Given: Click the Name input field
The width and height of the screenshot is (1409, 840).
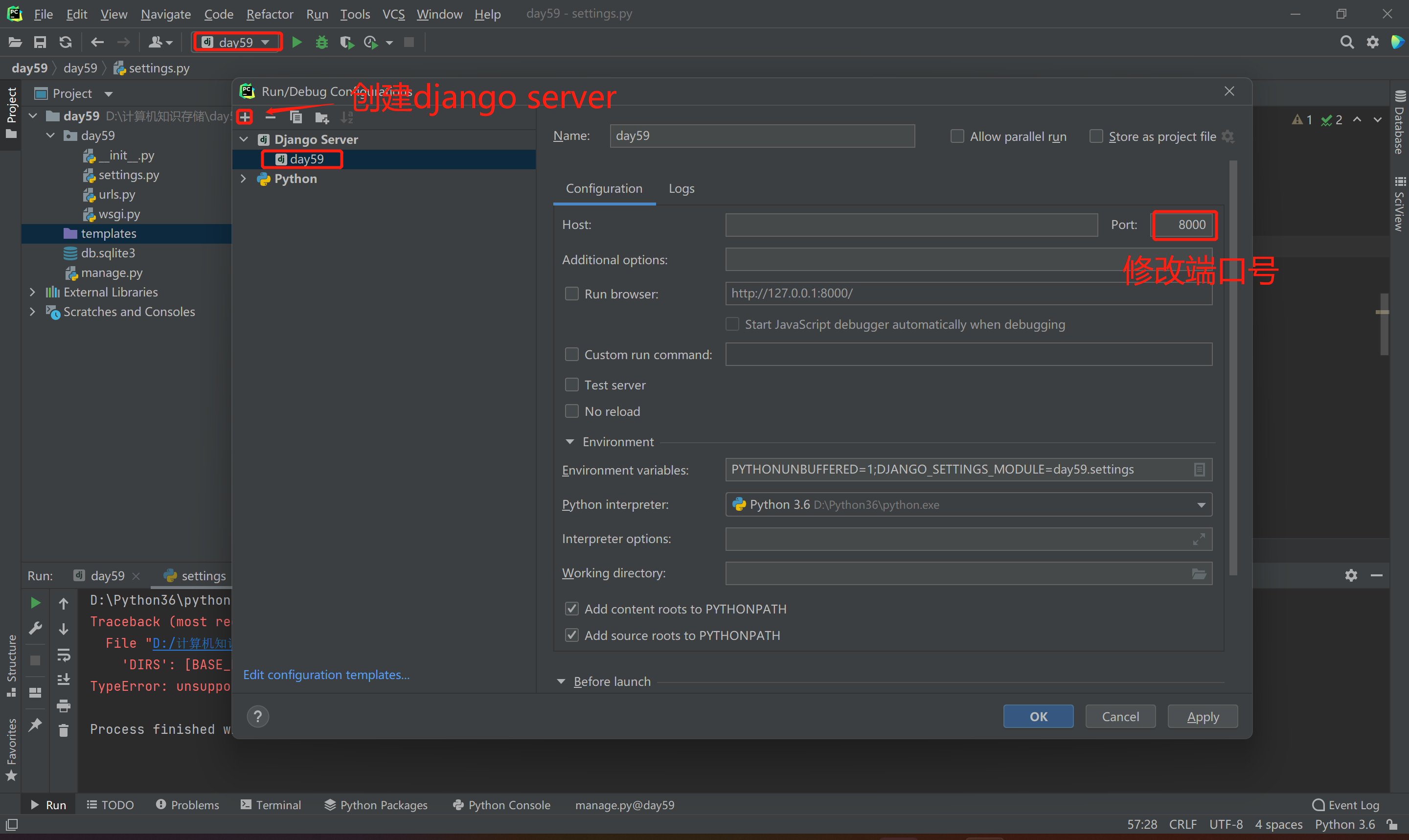Looking at the screenshot, I should 762,136.
